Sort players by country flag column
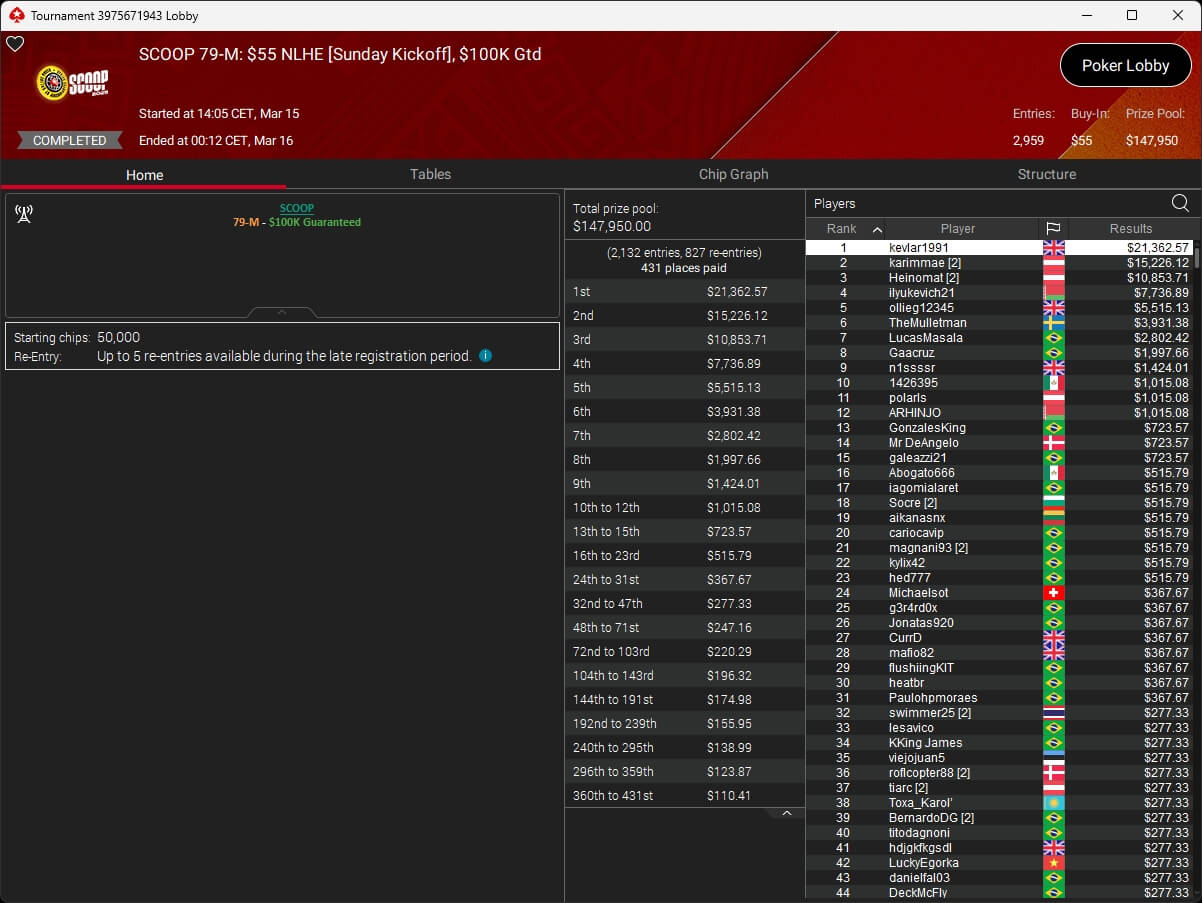Viewport: 1202px width, 903px height. (x=1053, y=229)
